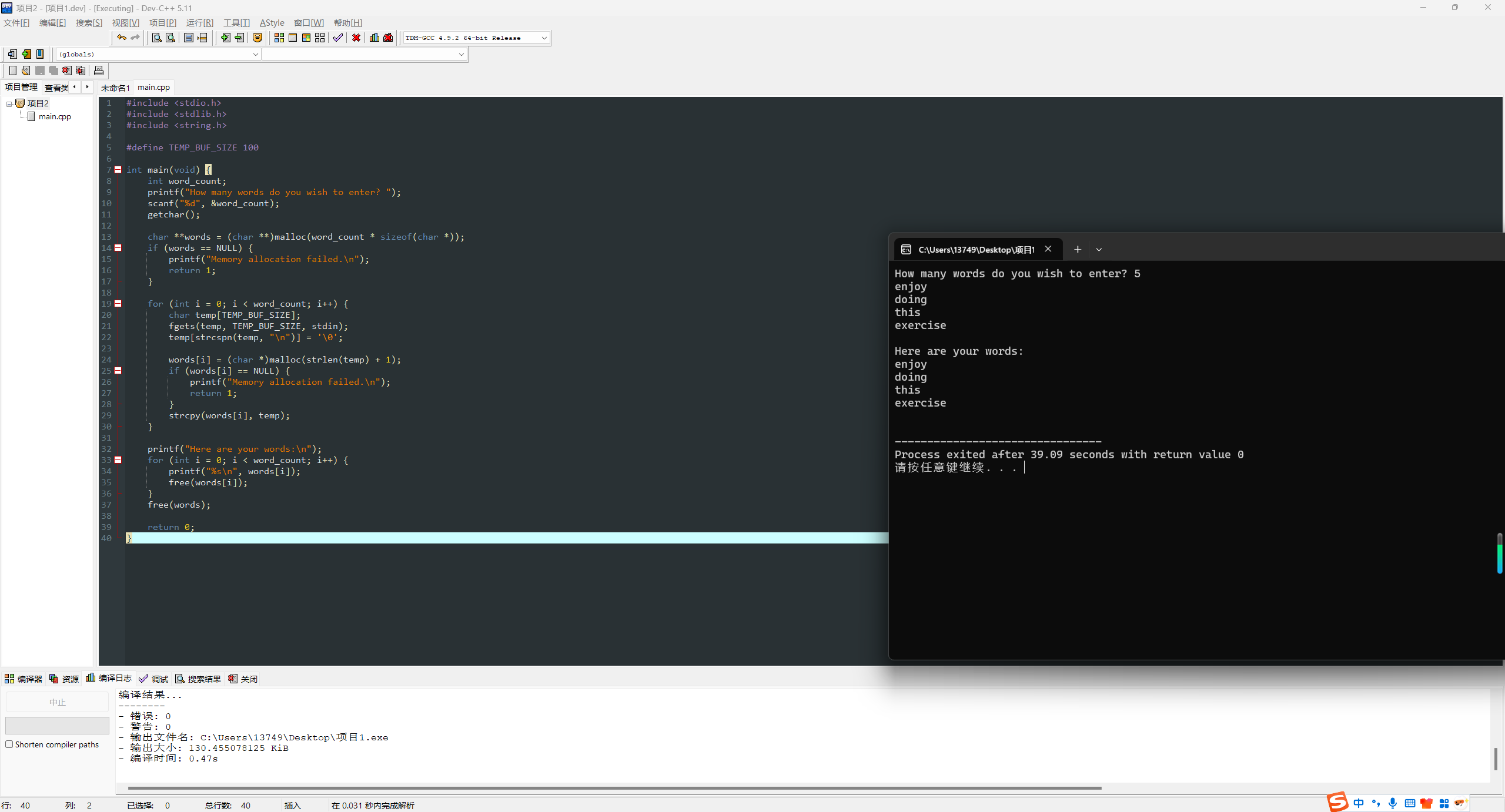Open the 调试 debug panel tab
The width and height of the screenshot is (1505, 812).
point(154,679)
